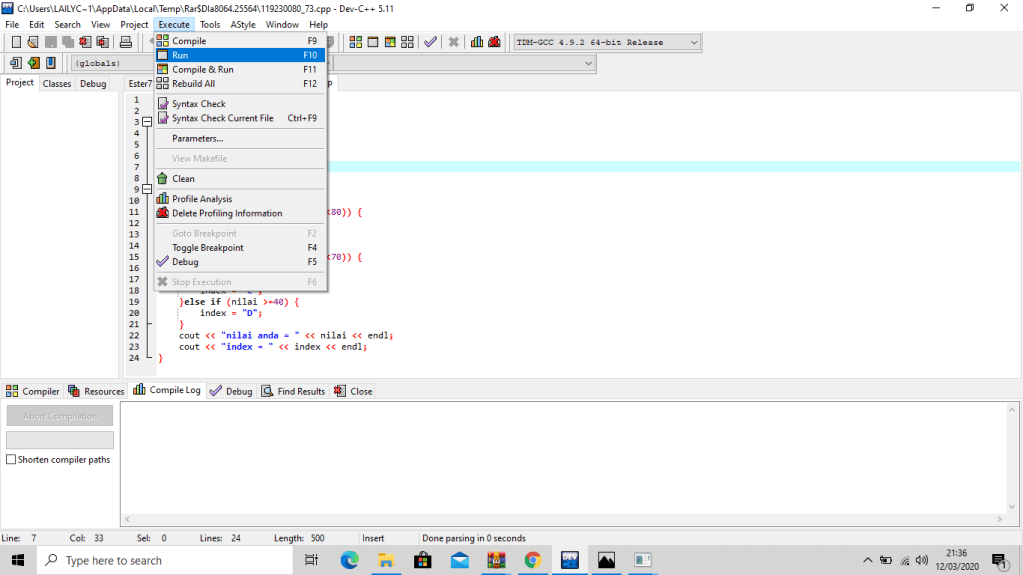The height and width of the screenshot is (575, 1023).
Task: Switch to the Classes tab
Action: coord(57,84)
